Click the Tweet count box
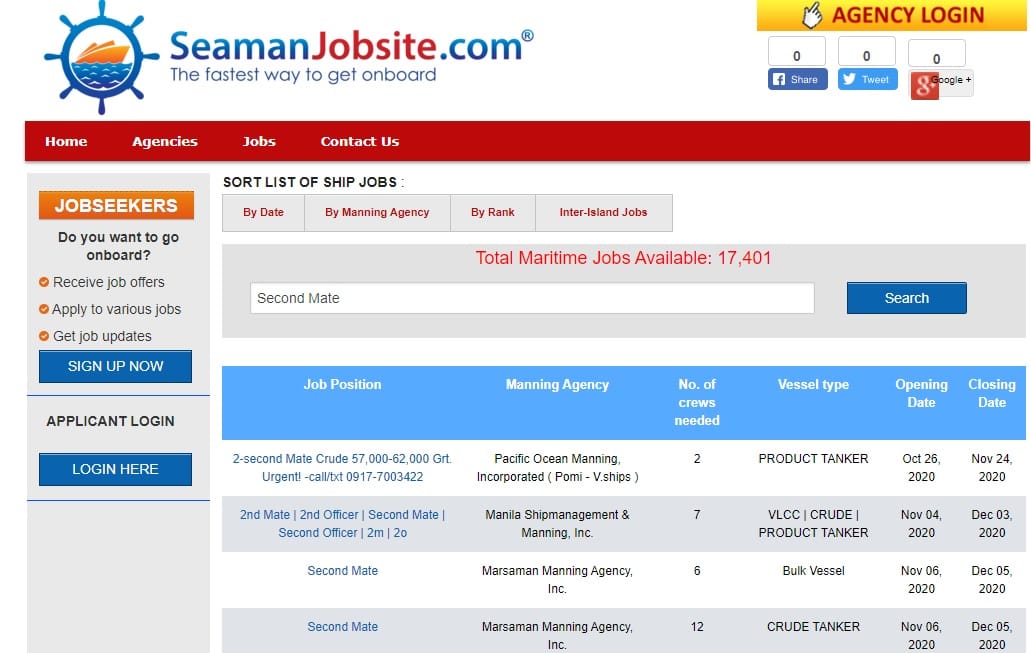Screen dimensions: 1031x653 tap(867, 53)
